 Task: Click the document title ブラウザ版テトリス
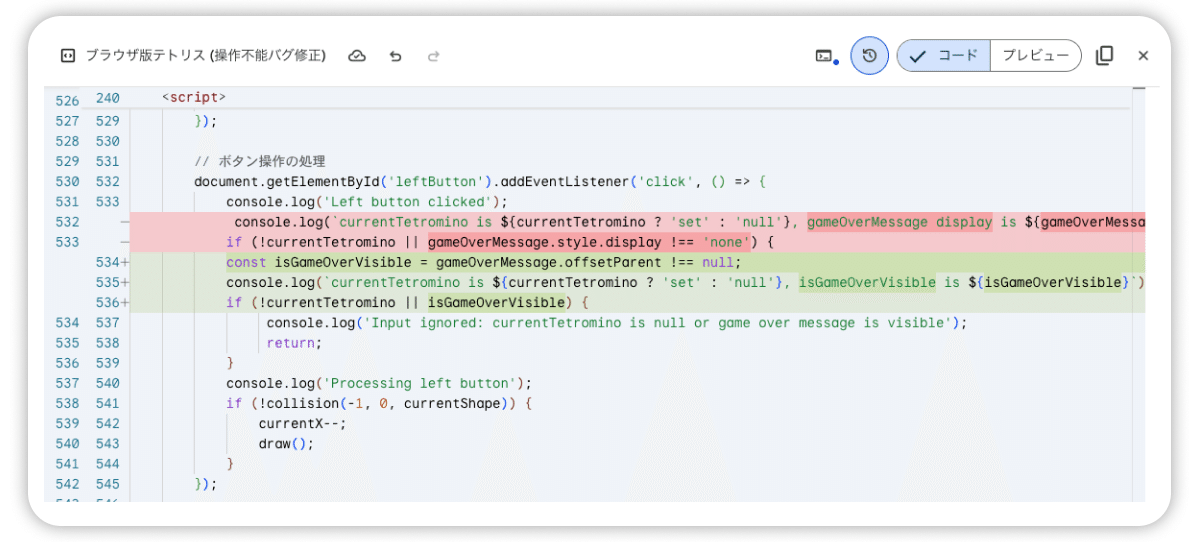[205, 56]
